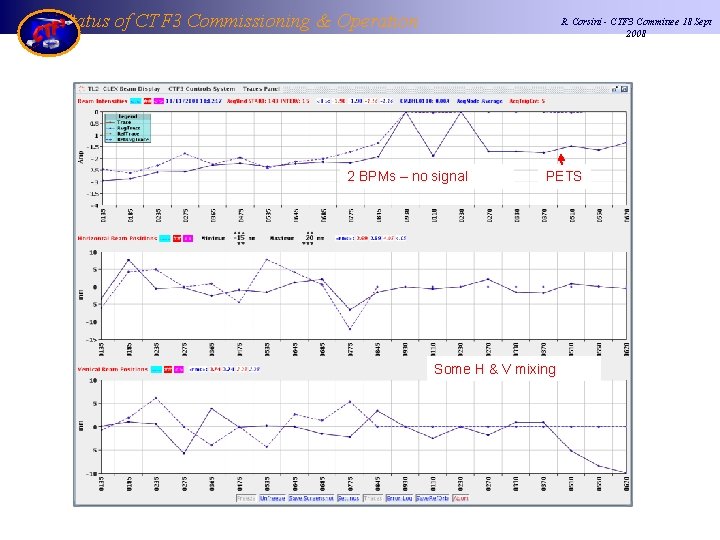Image resolution: width=720 pixels, height=540 pixels.
Task: Click the Horizontal Beam Positions heading
Action: (x=117, y=238)
